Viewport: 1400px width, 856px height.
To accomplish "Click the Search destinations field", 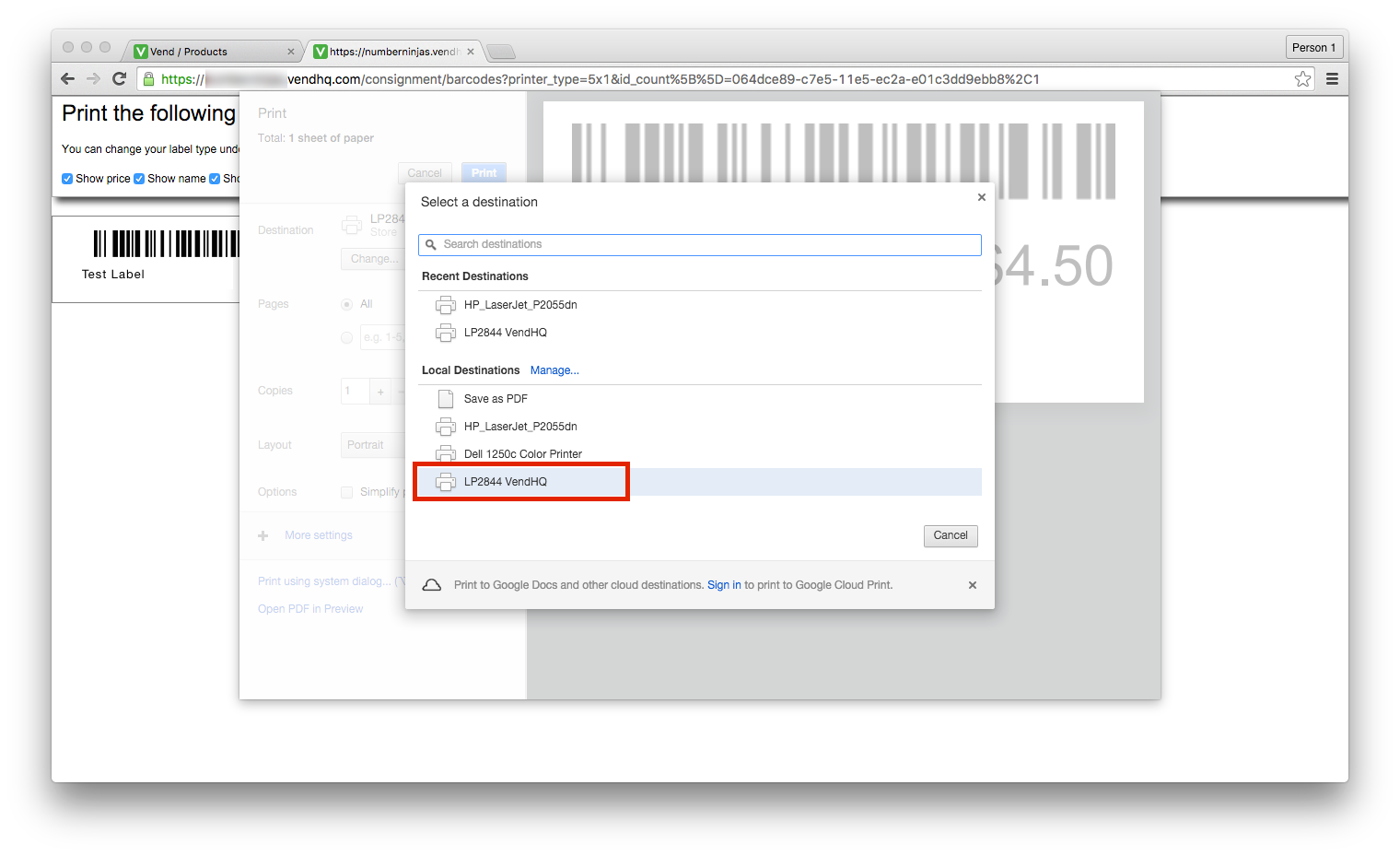I will 700,244.
